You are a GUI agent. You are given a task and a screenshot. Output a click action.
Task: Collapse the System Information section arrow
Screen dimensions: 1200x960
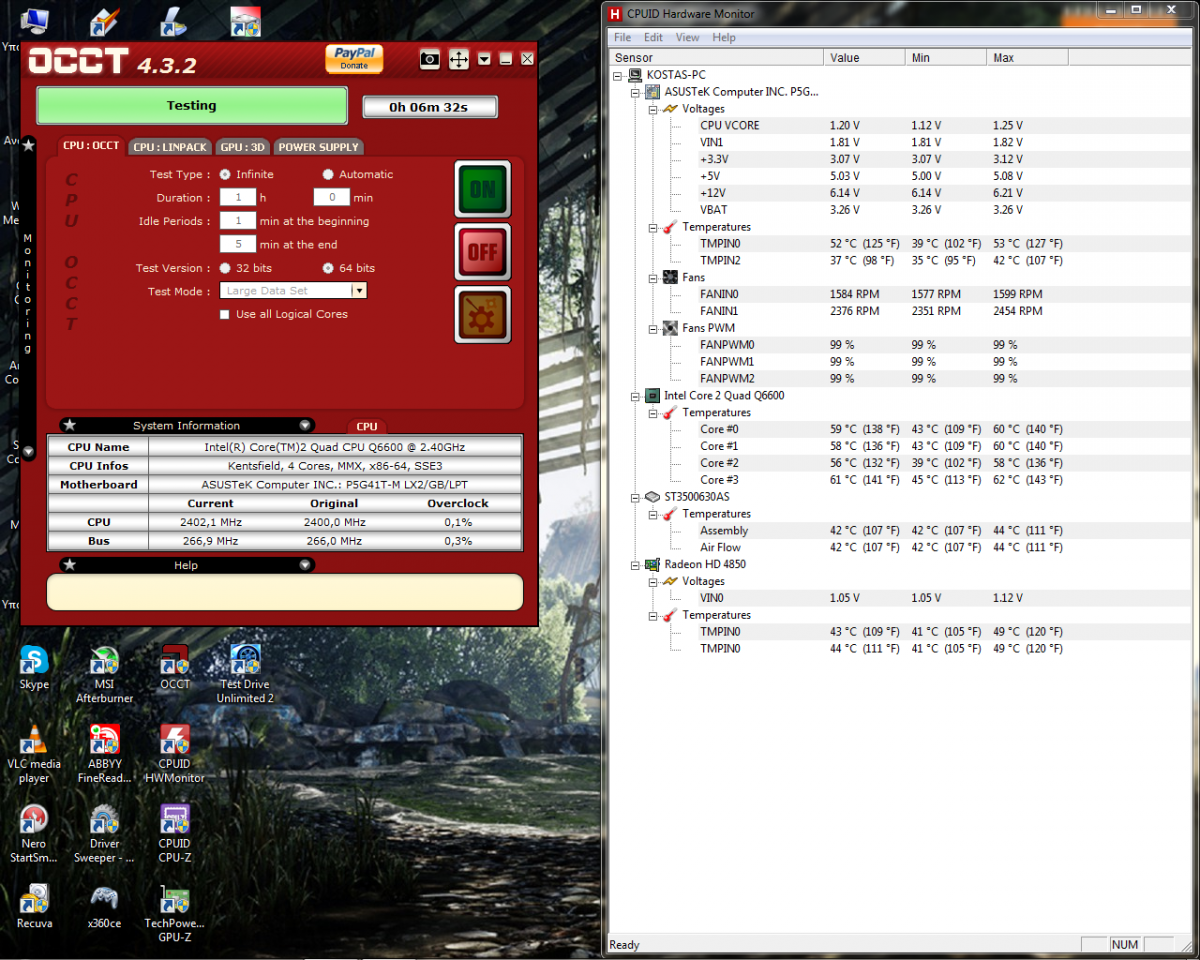tap(305, 426)
